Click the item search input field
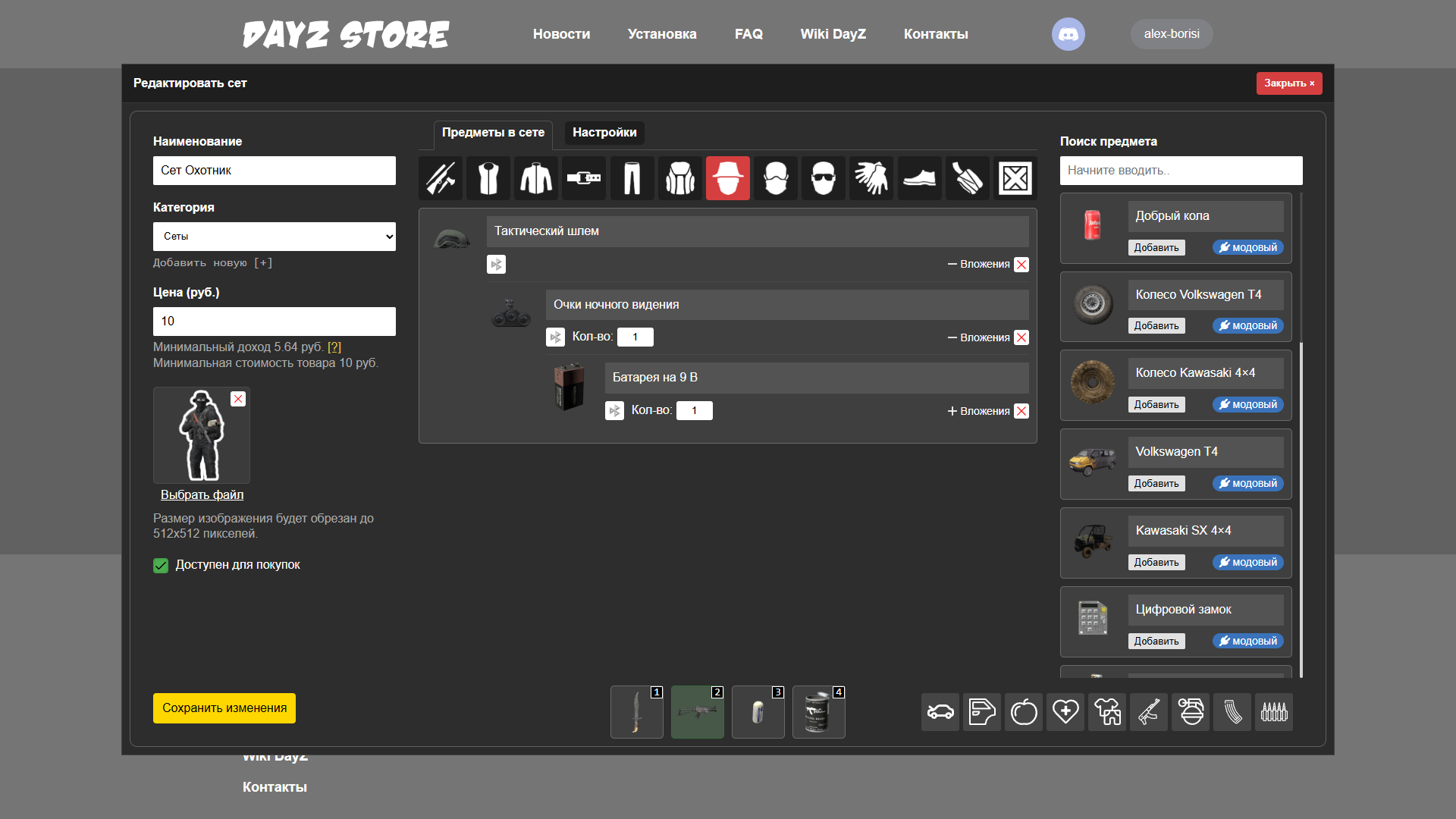The width and height of the screenshot is (1456, 819). 1181,171
